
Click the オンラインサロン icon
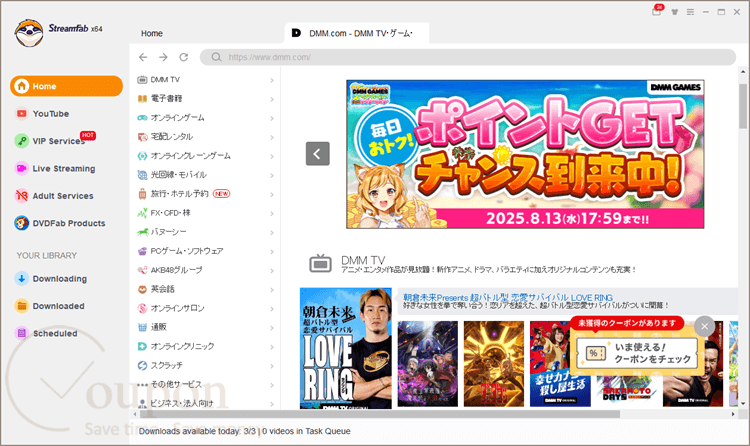point(142,309)
